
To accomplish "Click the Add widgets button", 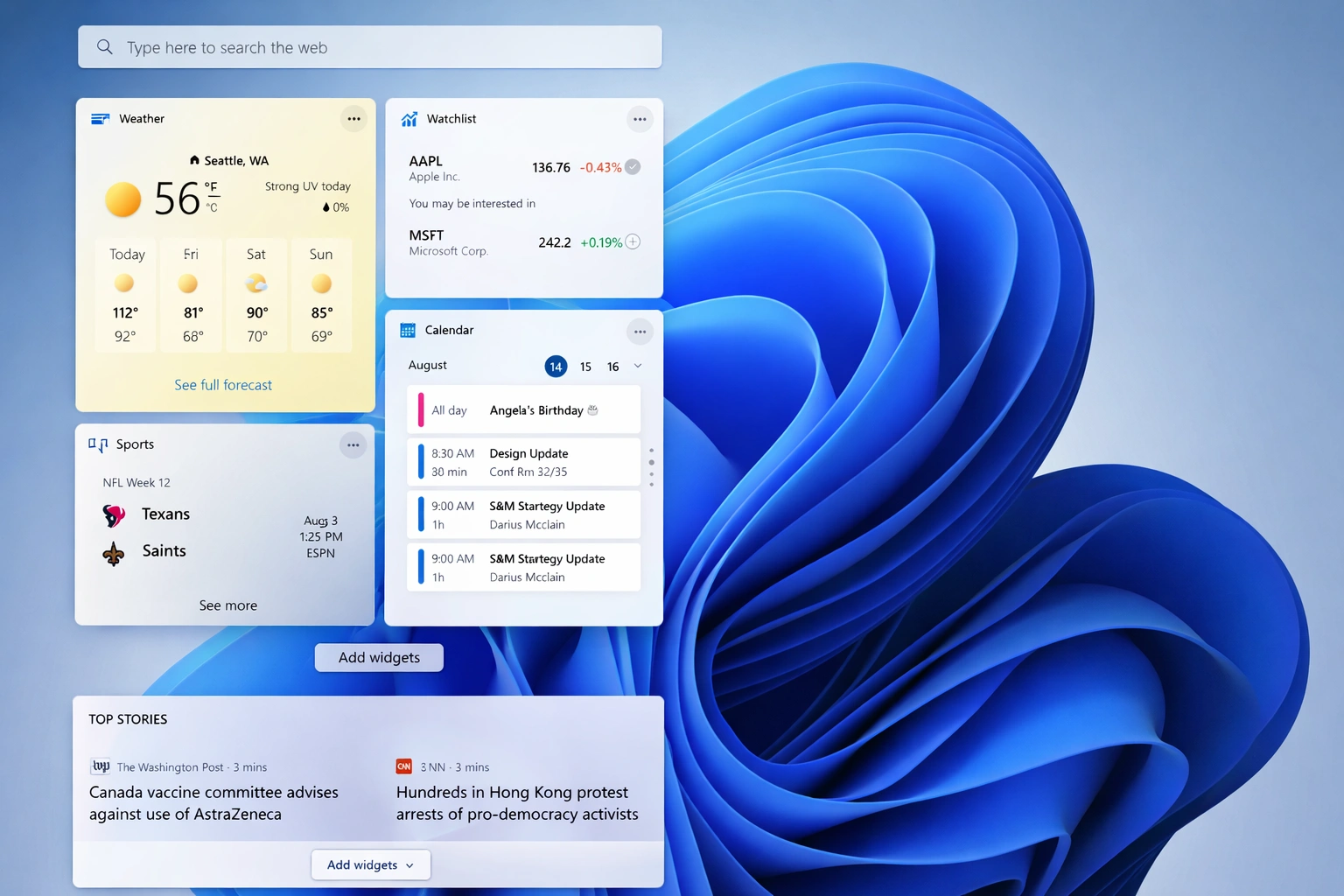I will pos(379,657).
